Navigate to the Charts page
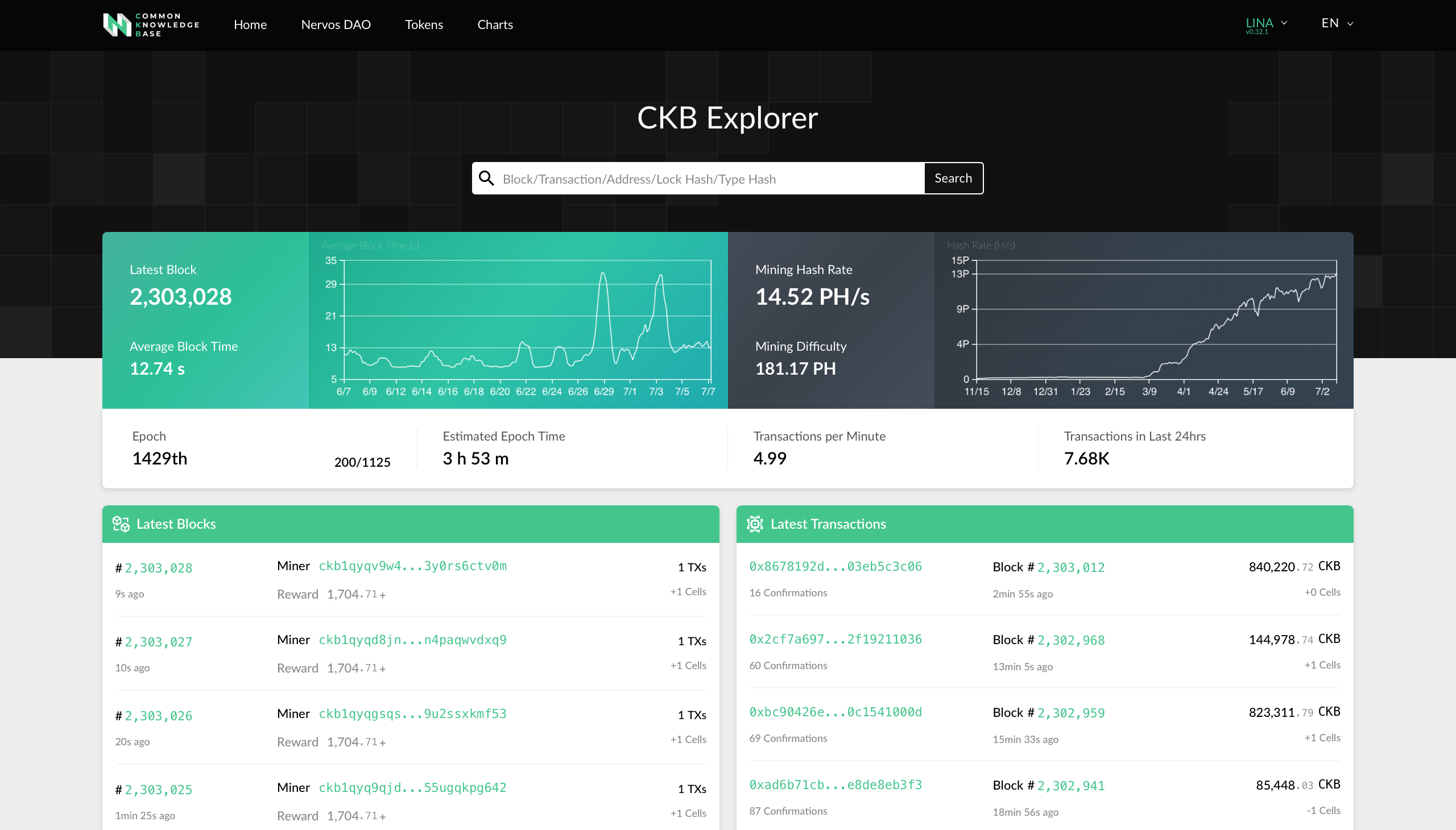 coord(494,24)
